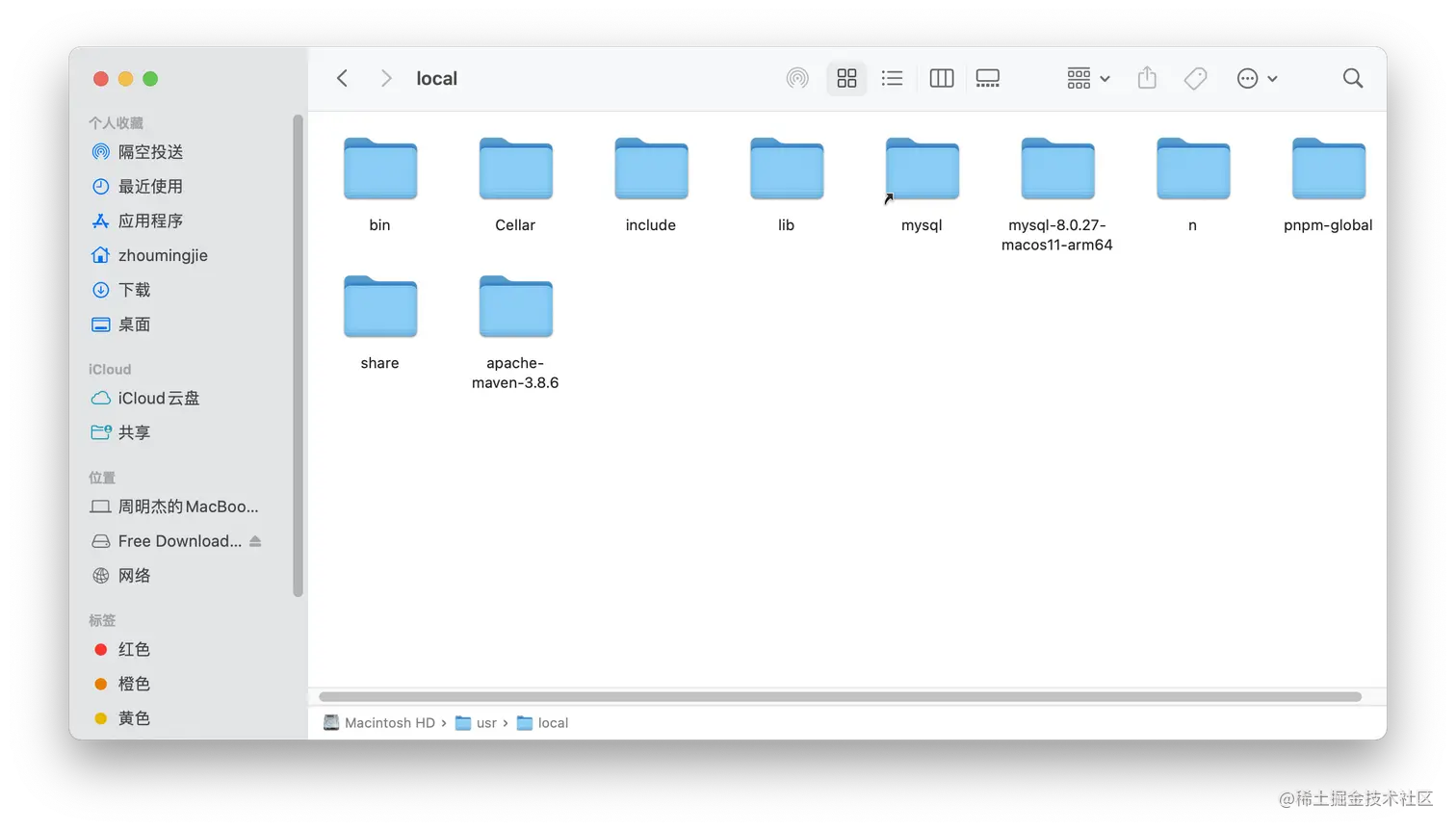The height and width of the screenshot is (831, 1456).
Task: Select the mysql alias folder
Action: 922,184
